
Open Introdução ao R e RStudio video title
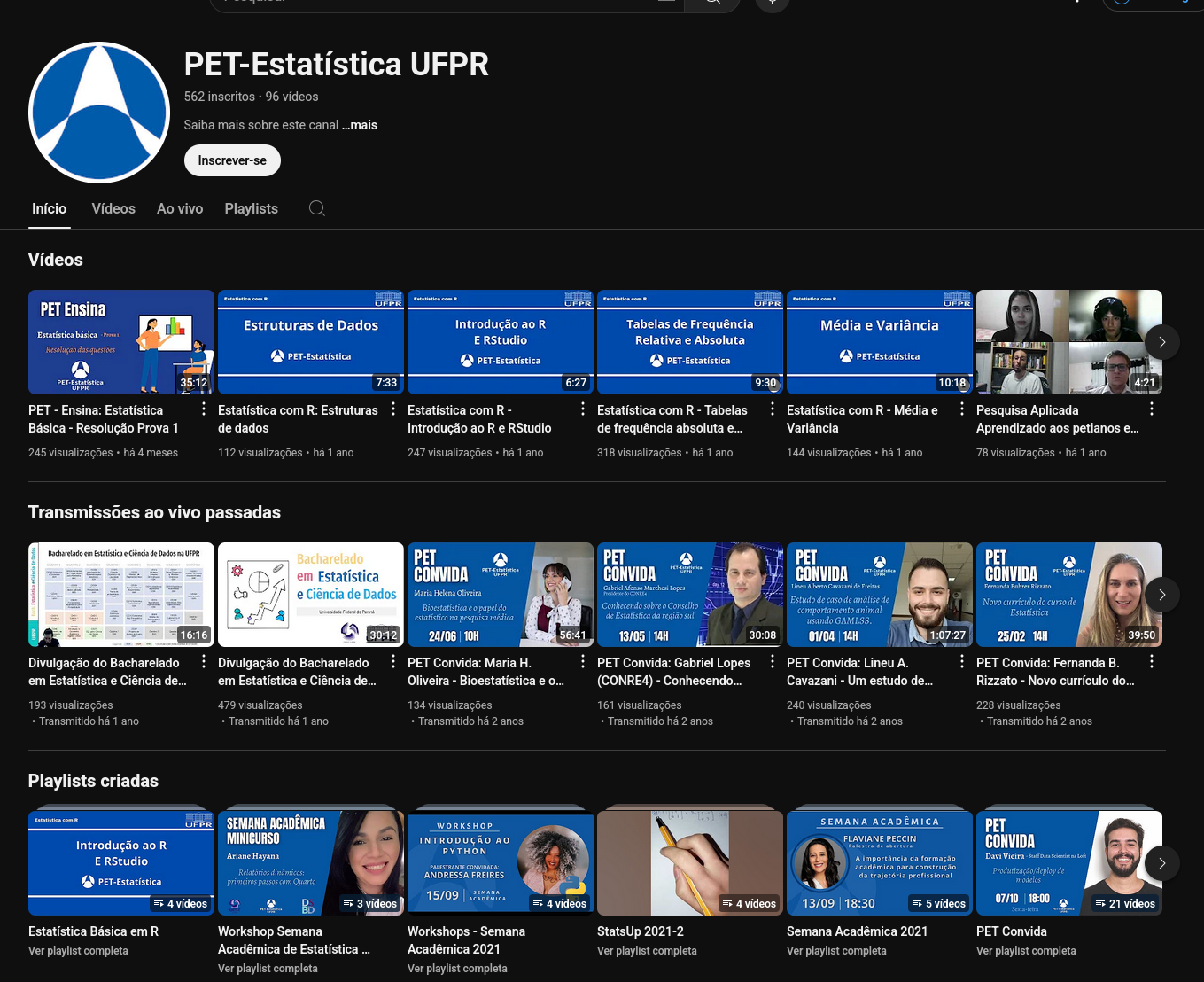pos(479,419)
